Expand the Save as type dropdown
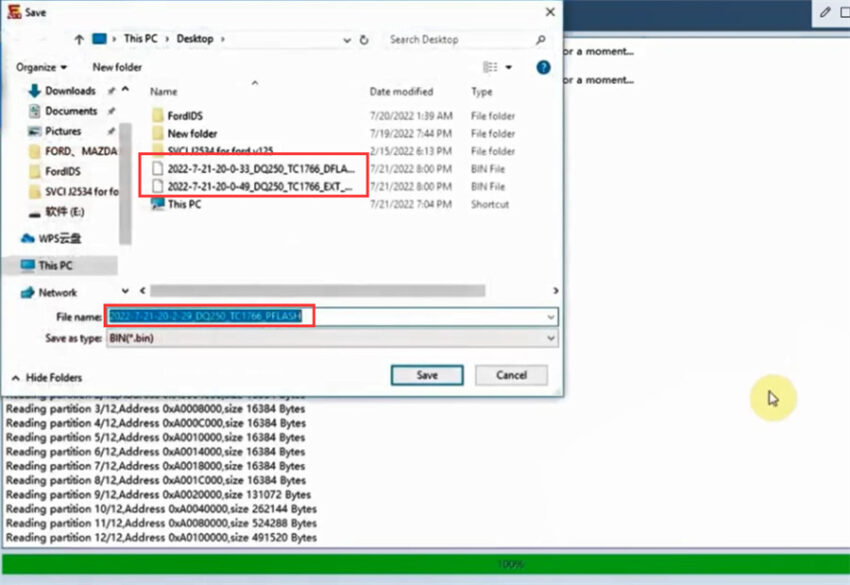This screenshot has width=850, height=585. pos(550,338)
